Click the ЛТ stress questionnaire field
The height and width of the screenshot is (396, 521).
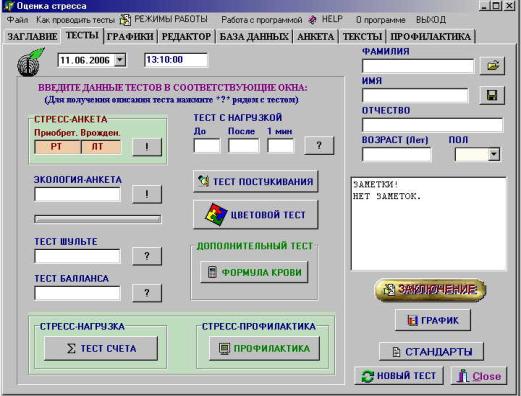[101, 147]
